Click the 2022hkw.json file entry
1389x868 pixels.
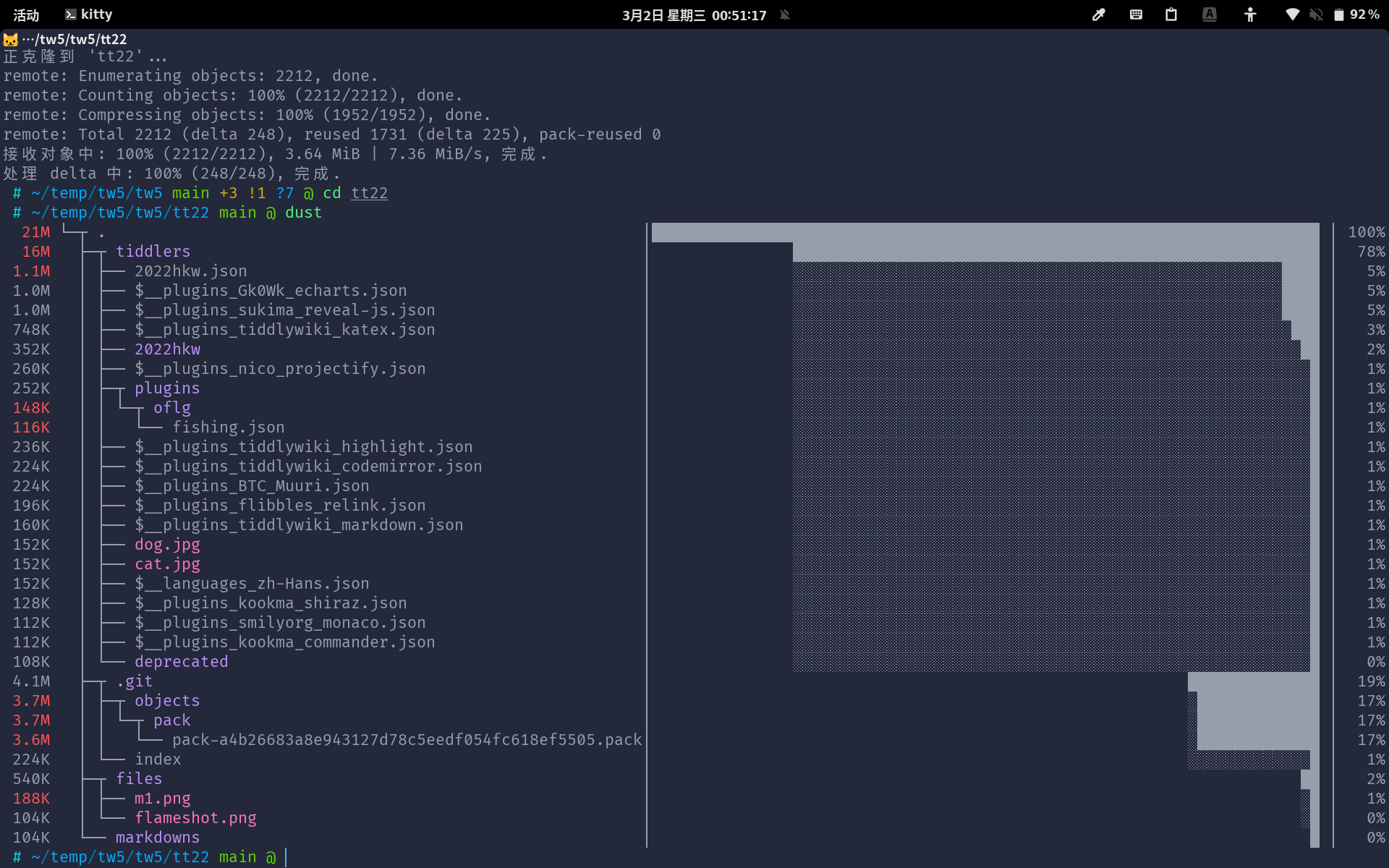191,271
